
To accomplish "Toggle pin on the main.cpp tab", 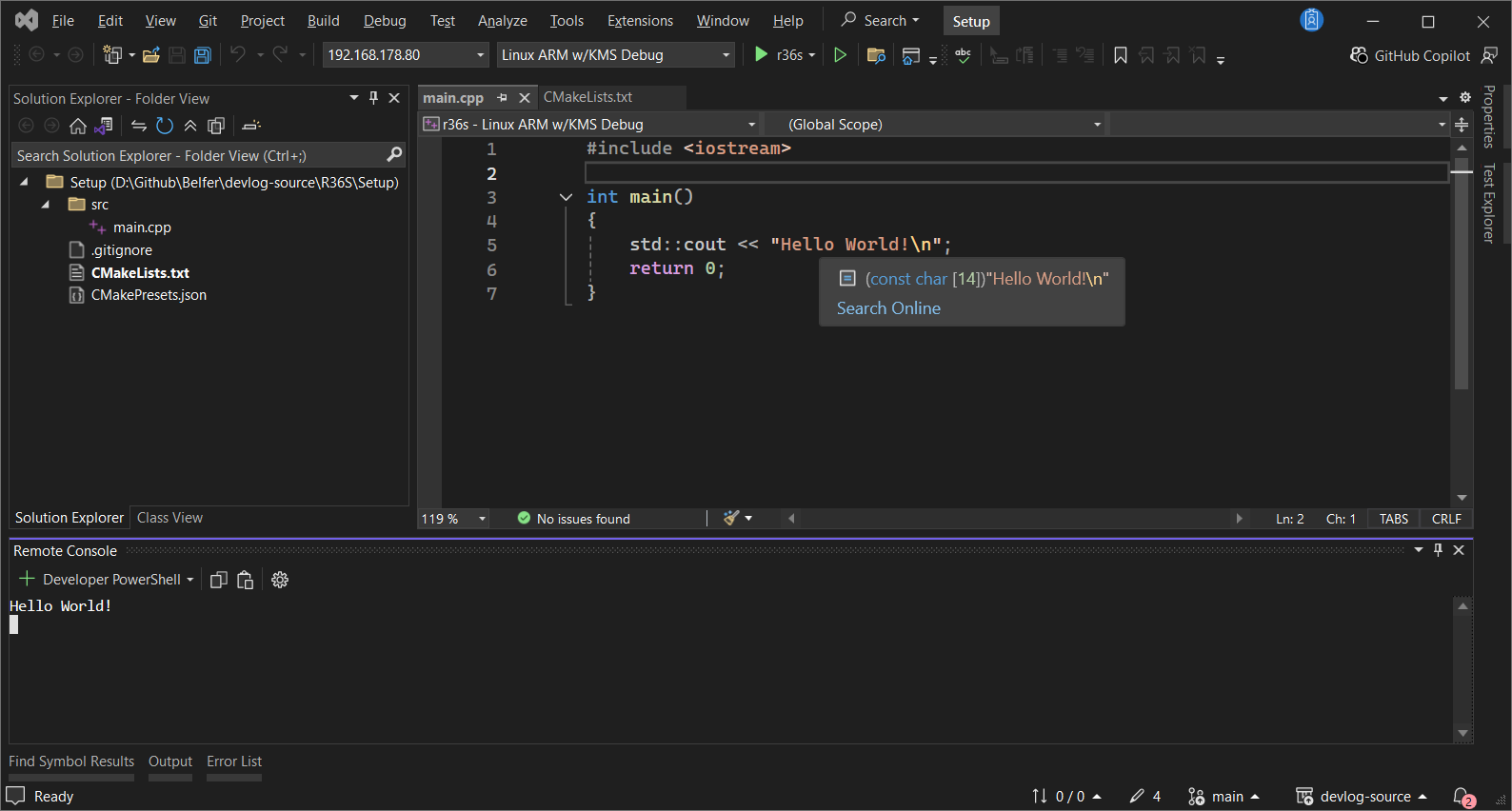I will click(502, 97).
